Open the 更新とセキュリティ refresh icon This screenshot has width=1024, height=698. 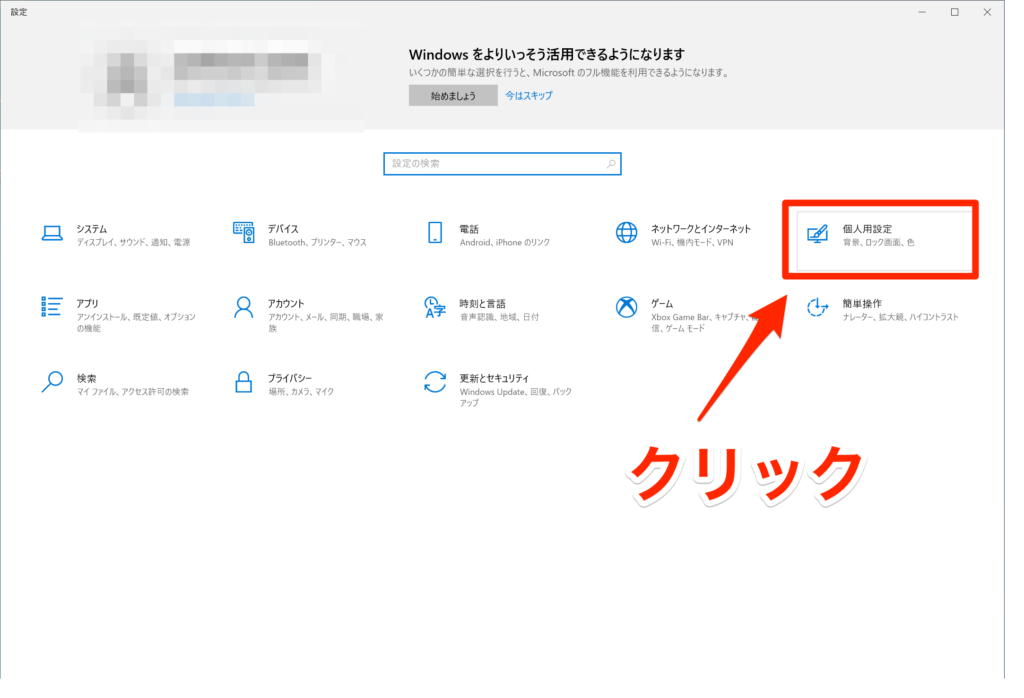(x=435, y=382)
